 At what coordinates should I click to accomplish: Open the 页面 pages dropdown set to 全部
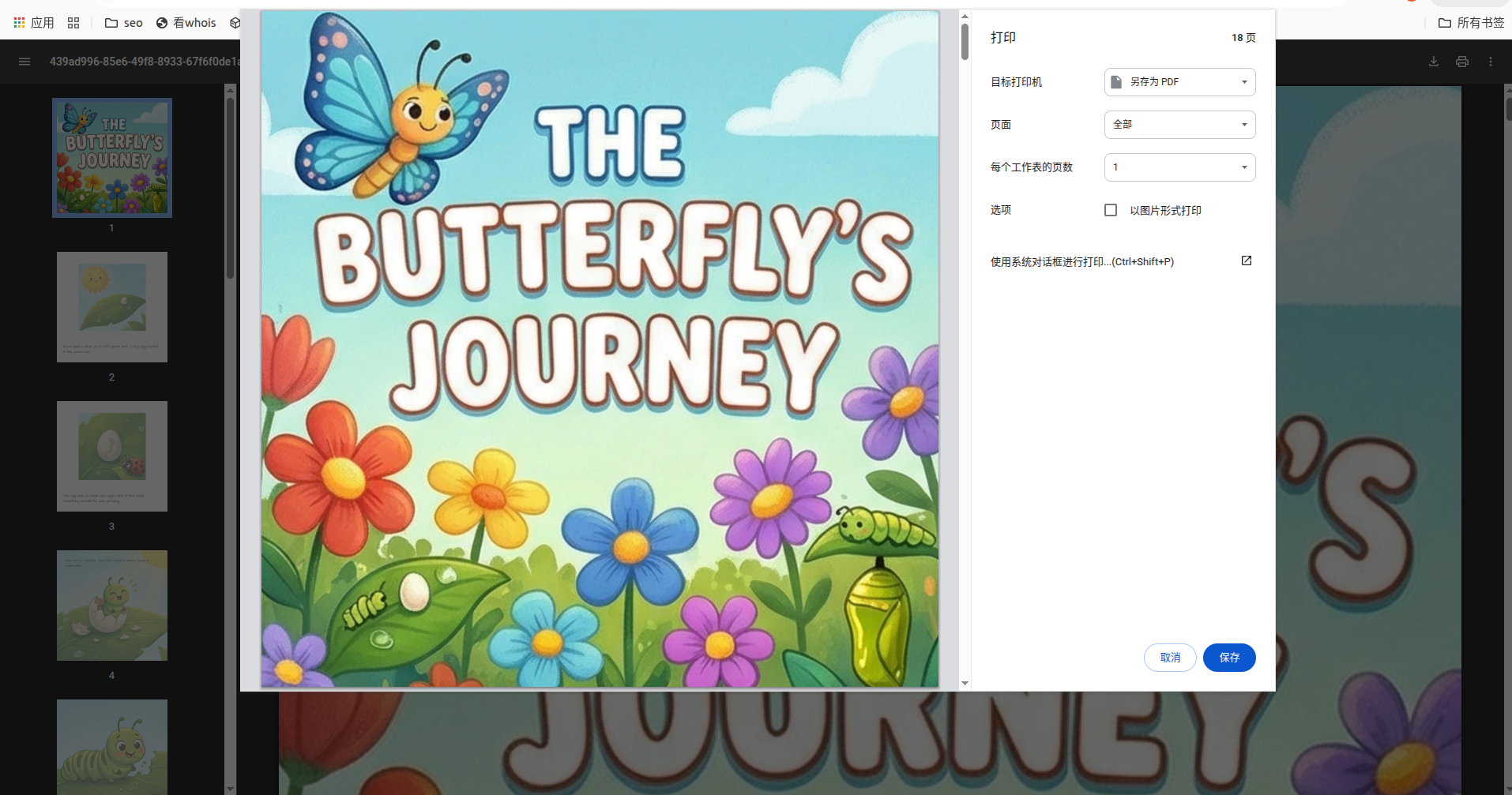[x=1179, y=125]
